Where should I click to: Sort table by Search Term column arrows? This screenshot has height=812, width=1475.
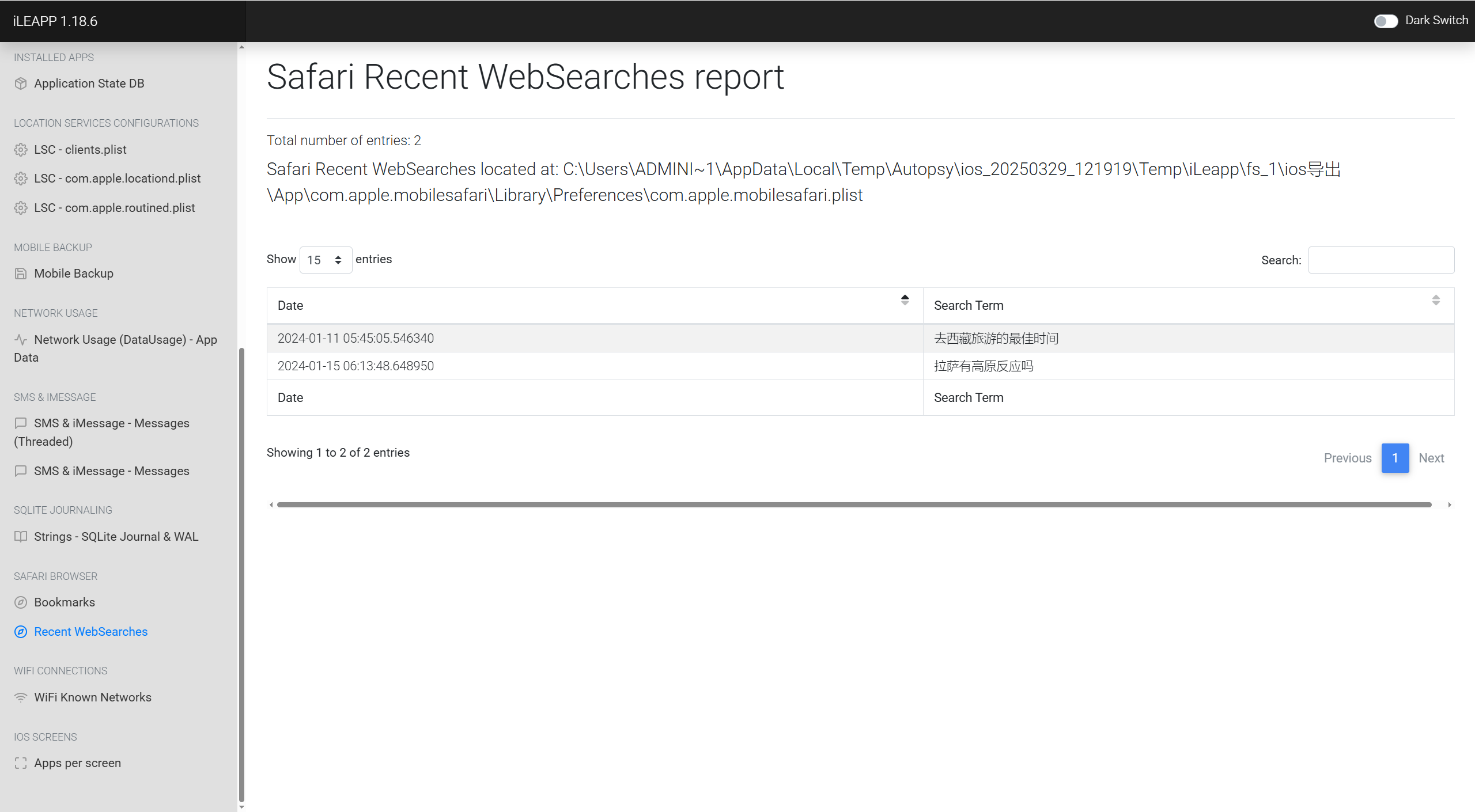1436,300
